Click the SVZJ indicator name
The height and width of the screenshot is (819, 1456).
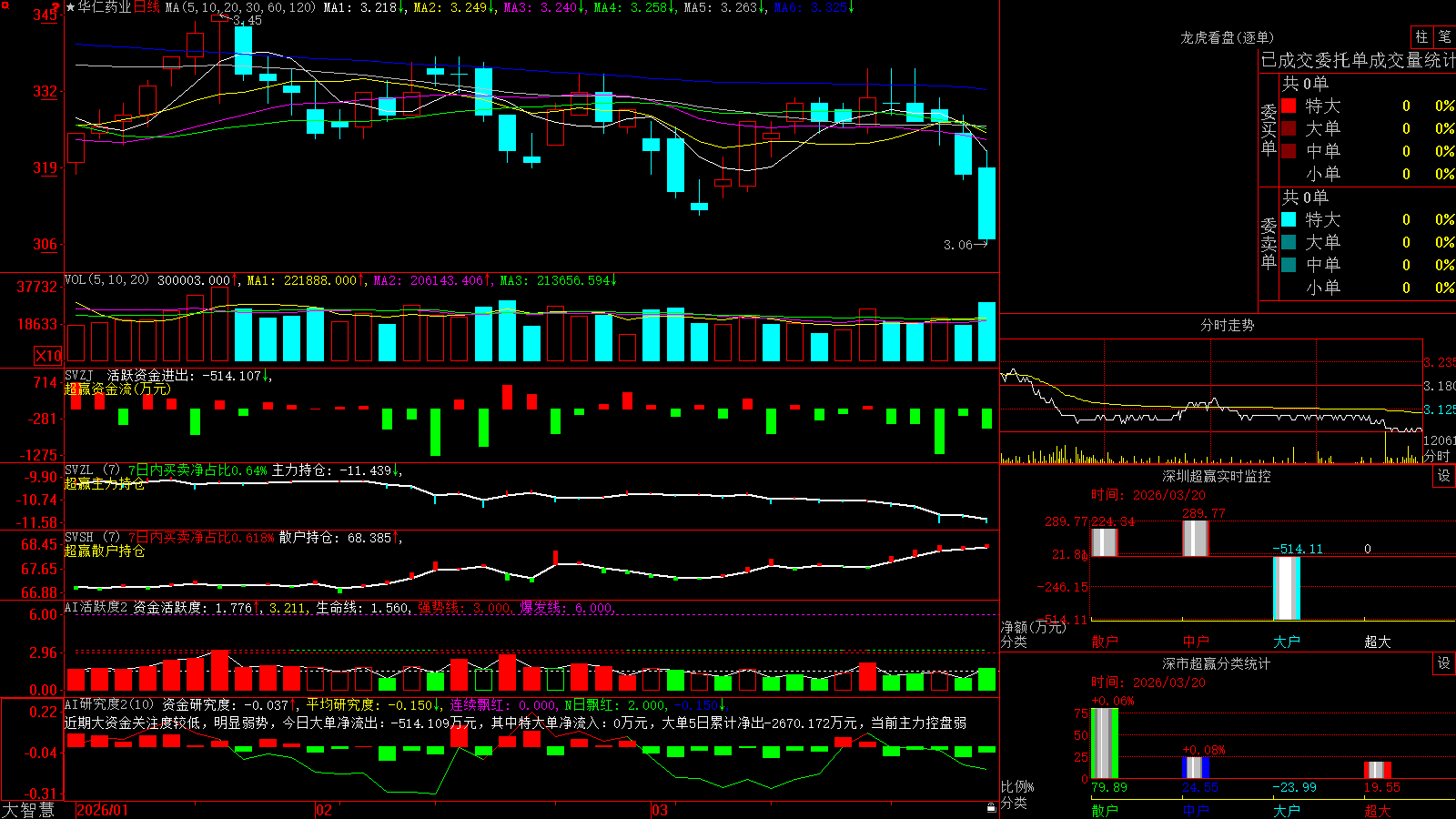[x=79, y=375]
